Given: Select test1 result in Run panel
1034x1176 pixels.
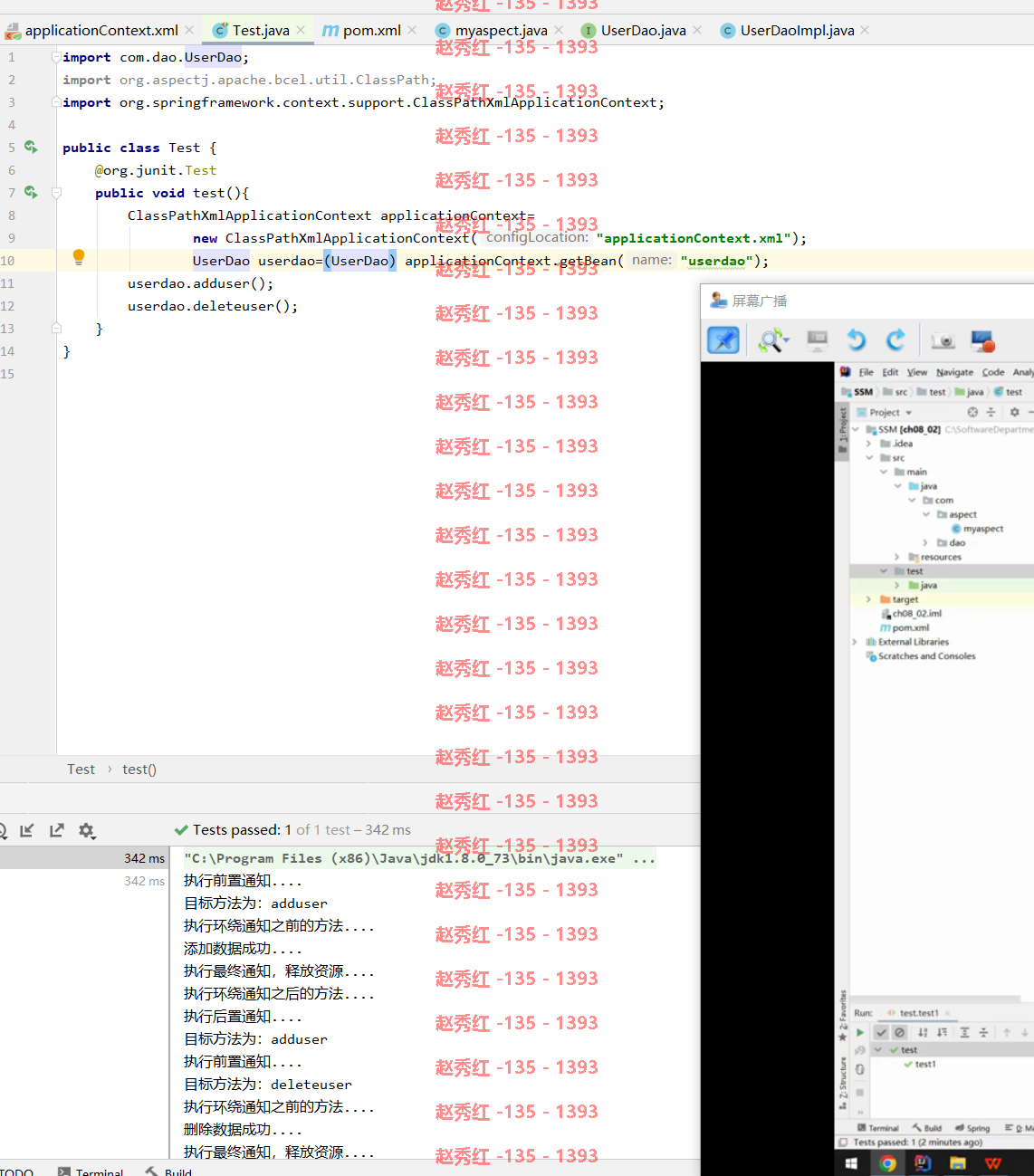Looking at the screenshot, I should (920, 1064).
